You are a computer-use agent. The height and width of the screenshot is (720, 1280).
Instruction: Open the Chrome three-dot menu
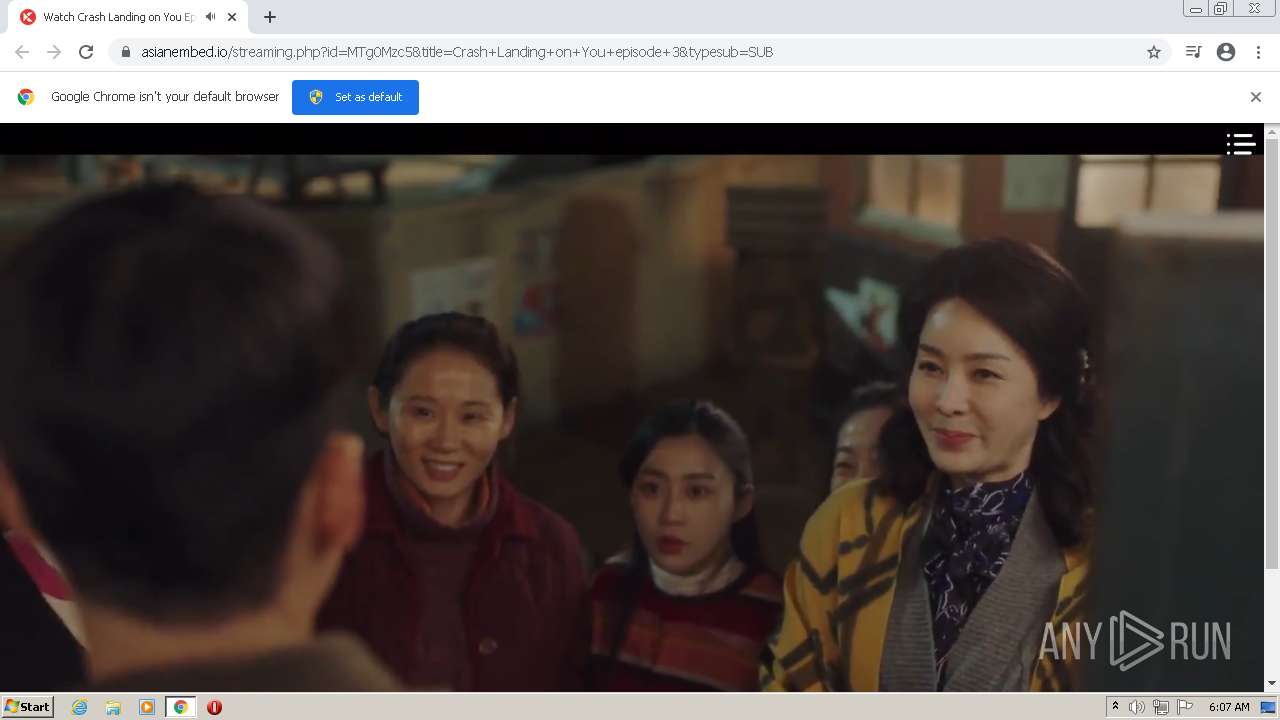[1258, 52]
